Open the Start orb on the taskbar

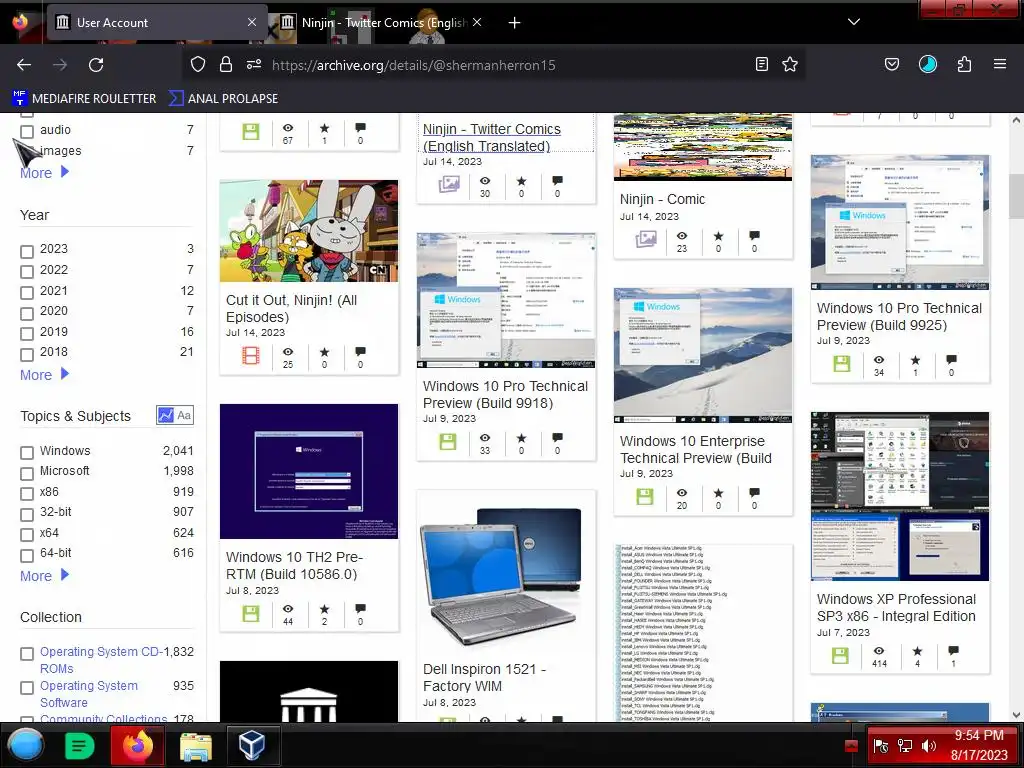26,745
